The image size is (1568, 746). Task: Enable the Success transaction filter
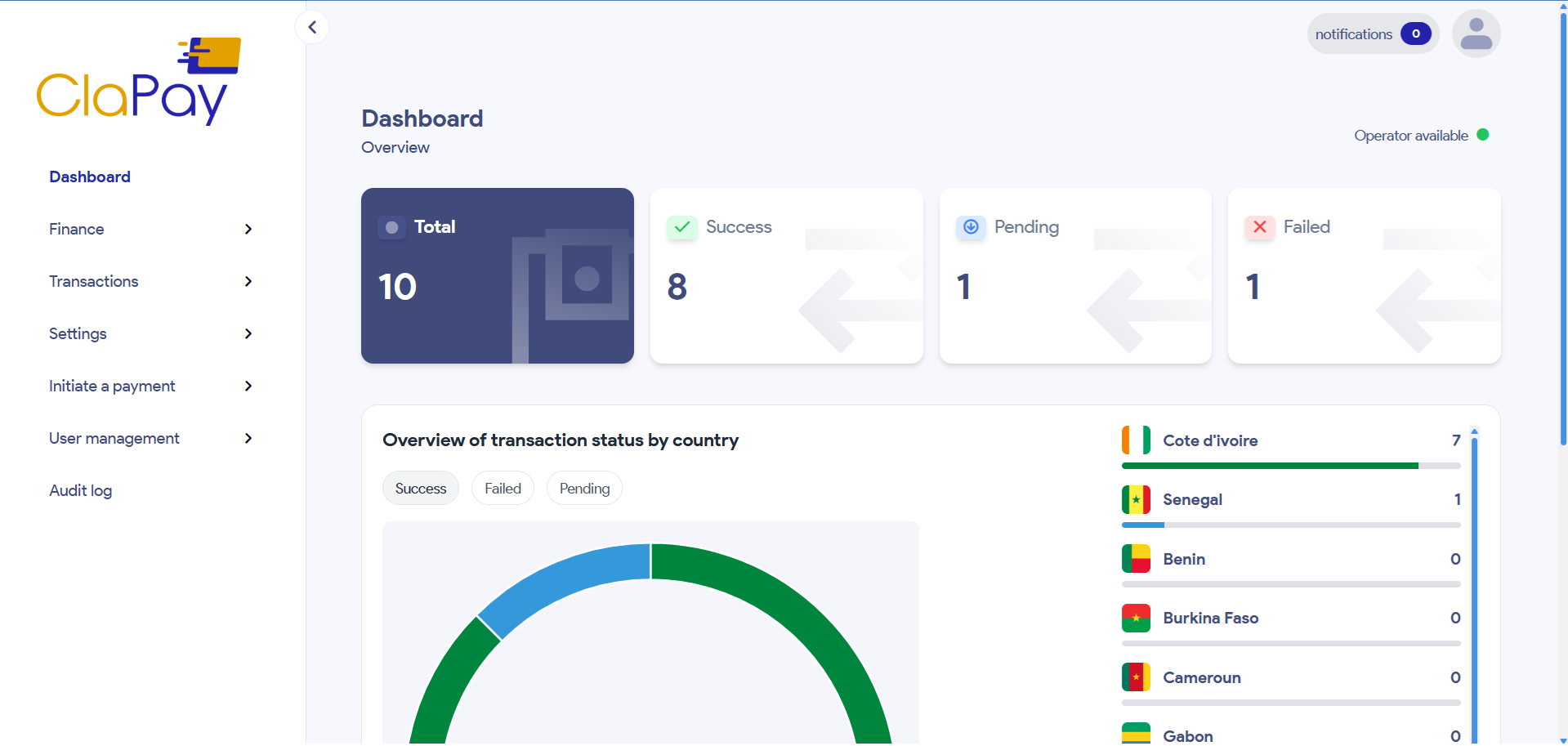pos(420,488)
